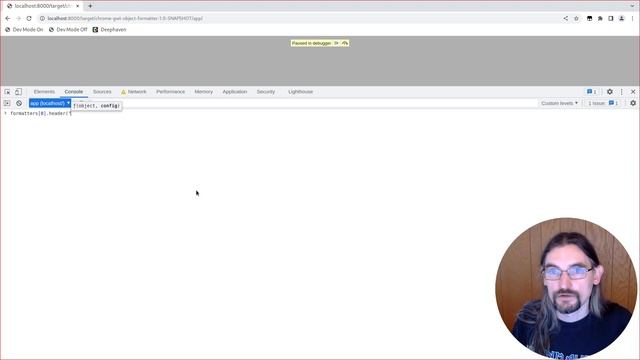Switch to the Sources tab
The height and width of the screenshot is (360, 640).
(102, 92)
